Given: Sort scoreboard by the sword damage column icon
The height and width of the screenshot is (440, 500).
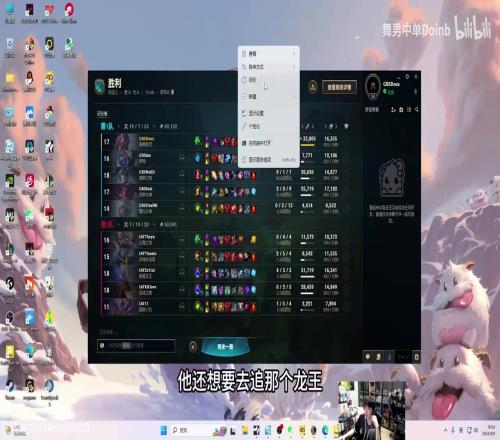Looking at the screenshot, I should [x=308, y=126].
